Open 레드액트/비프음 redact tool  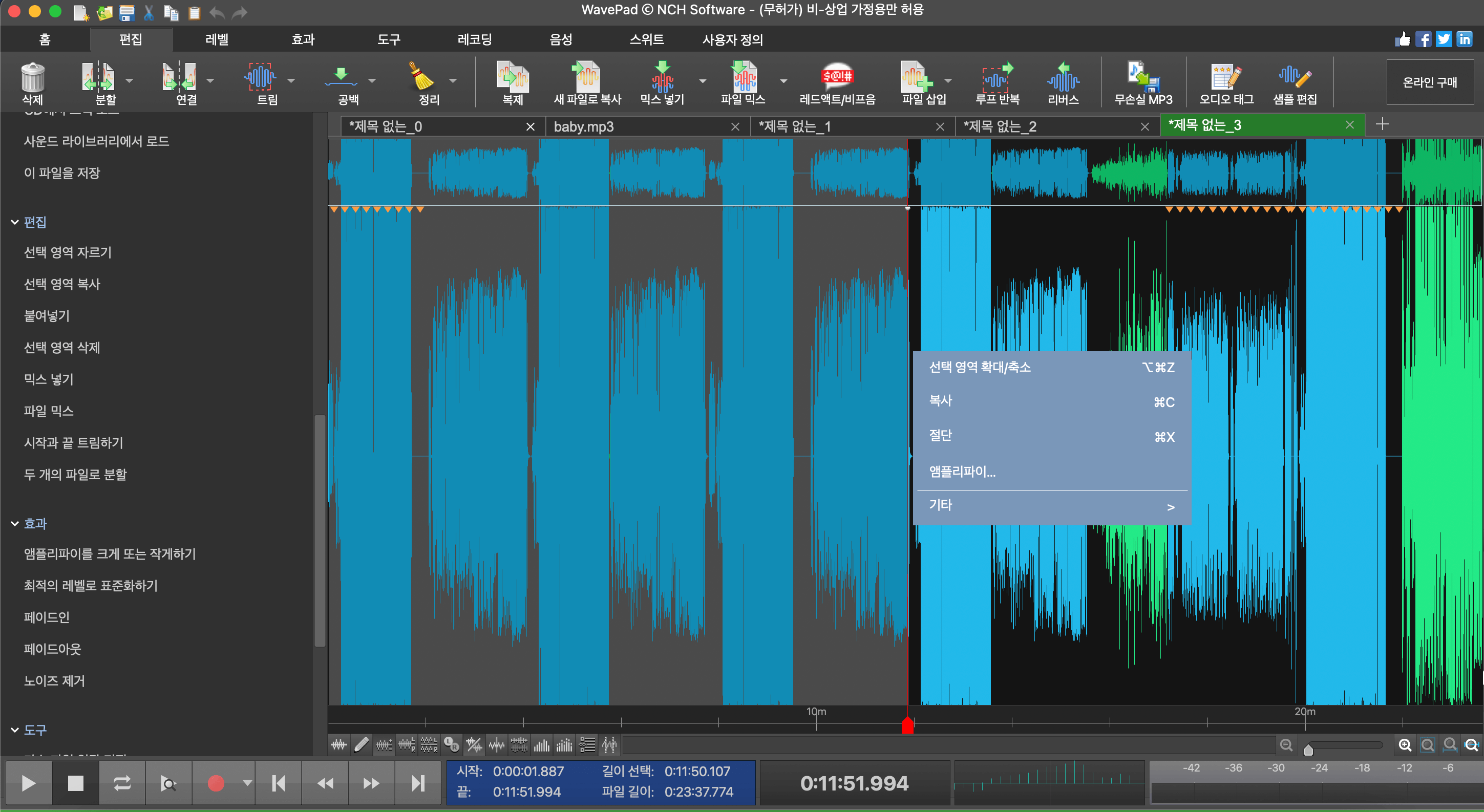(x=837, y=78)
